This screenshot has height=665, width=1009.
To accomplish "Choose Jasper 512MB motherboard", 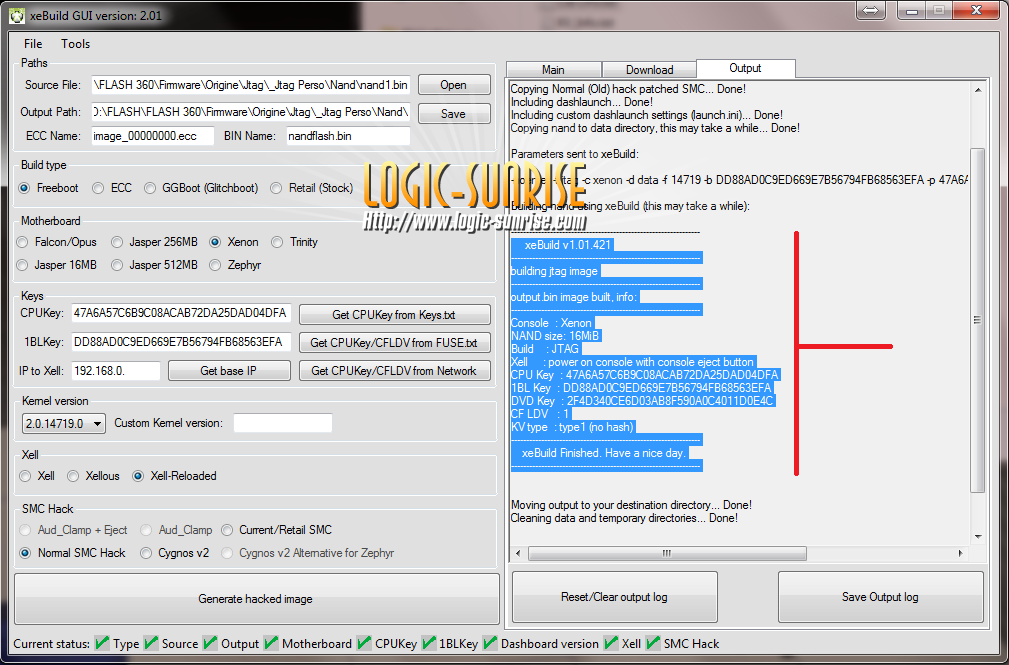I will point(154,265).
